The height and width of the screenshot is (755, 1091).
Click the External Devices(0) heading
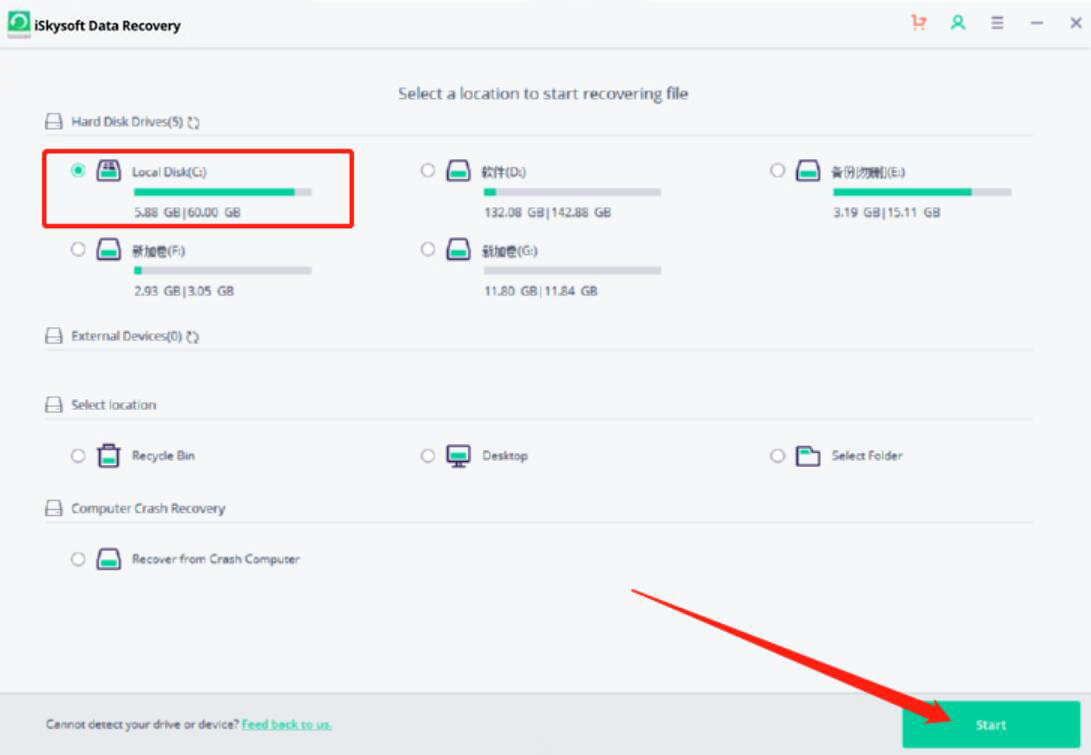pos(127,336)
